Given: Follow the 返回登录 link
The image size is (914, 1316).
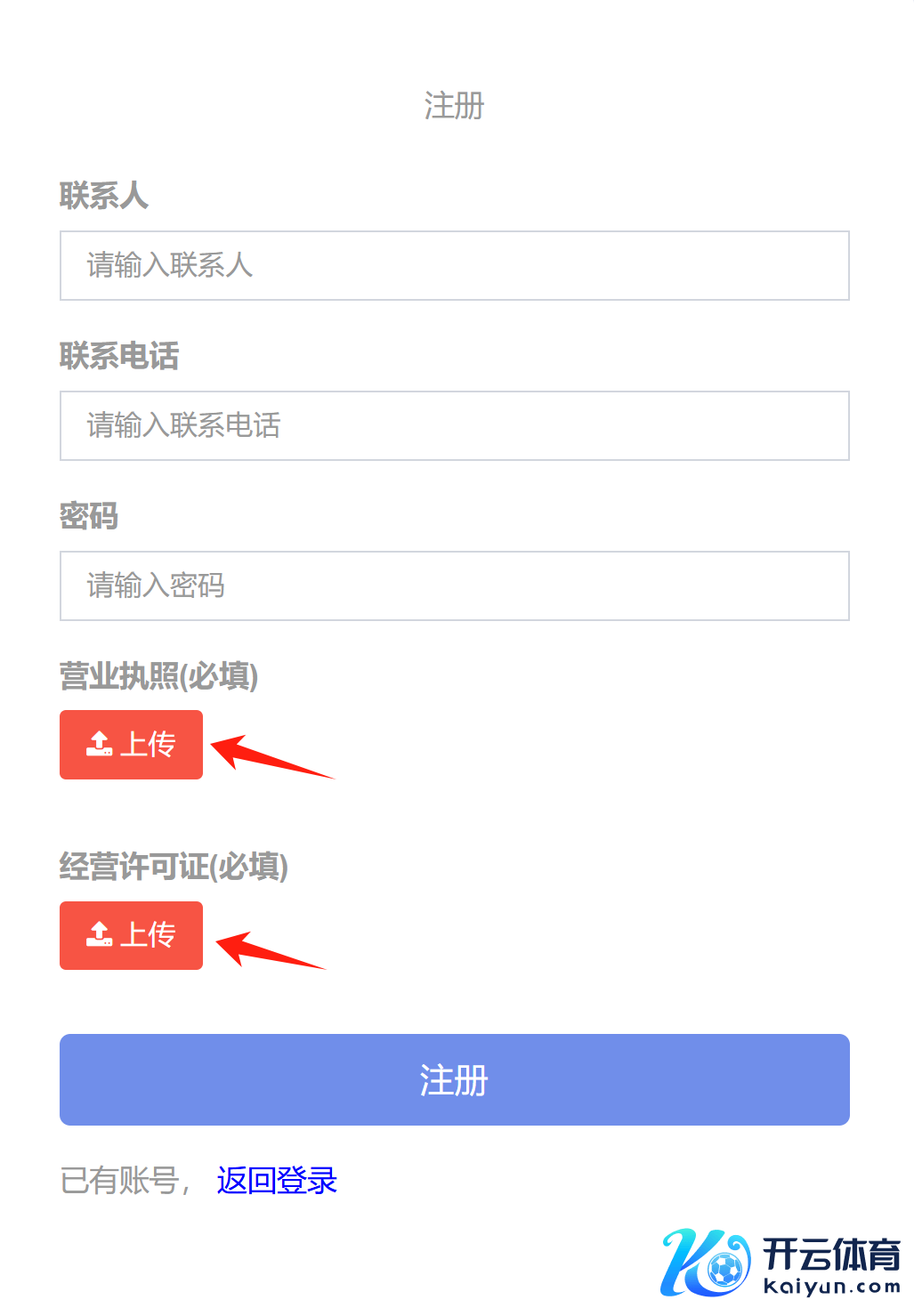Looking at the screenshot, I should (277, 1181).
